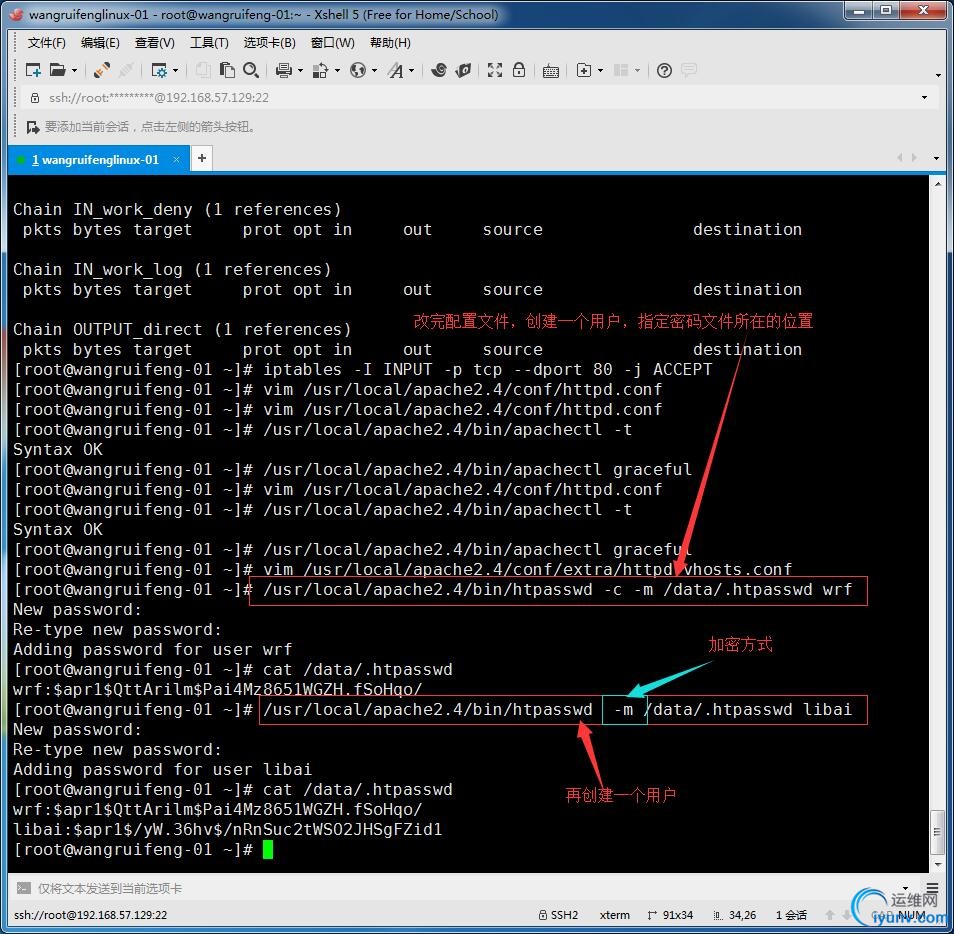Click the Xftp swirl icon
This screenshot has width=954, height=934.
tap(439, 71)
